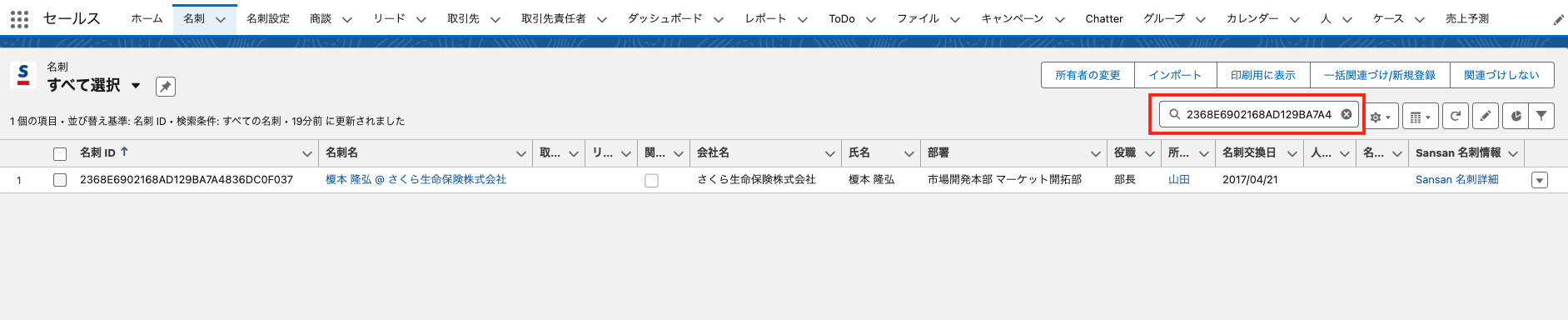Open the 名刺設定 tab

click(268, 18)
